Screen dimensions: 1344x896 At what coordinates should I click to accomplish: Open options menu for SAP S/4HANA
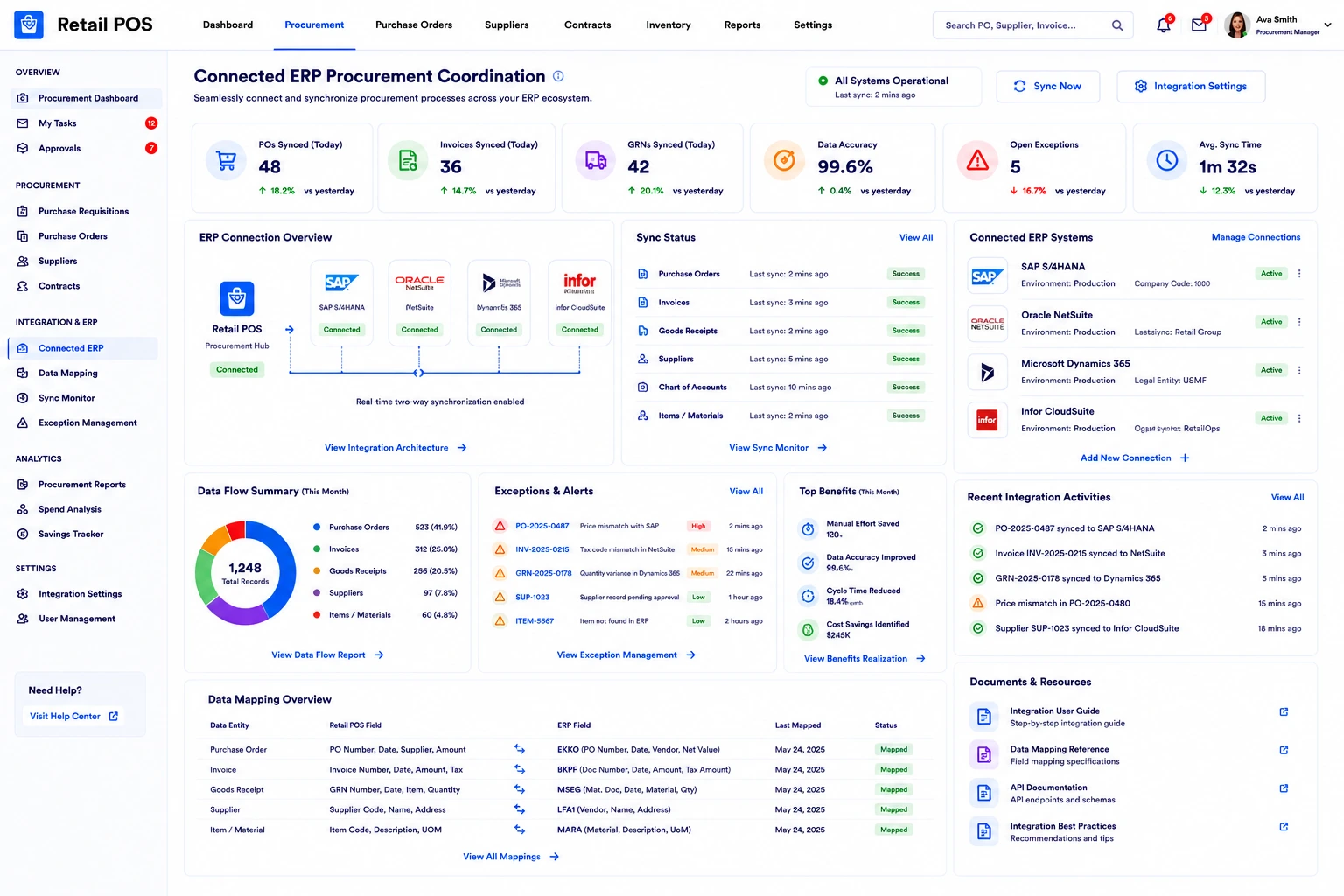tap(1299, 274)
